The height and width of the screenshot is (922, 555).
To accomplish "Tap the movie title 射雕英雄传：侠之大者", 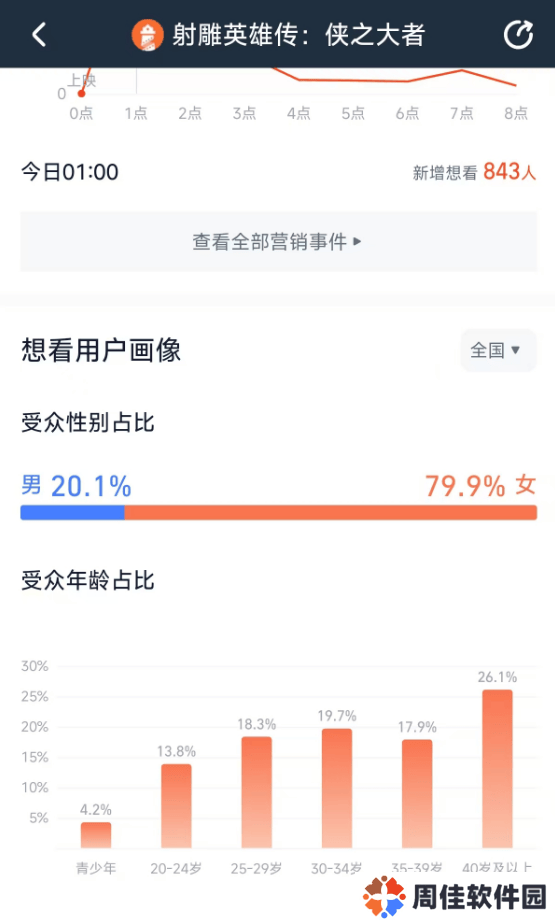I will pyautogui.click(x=298, y=35).
